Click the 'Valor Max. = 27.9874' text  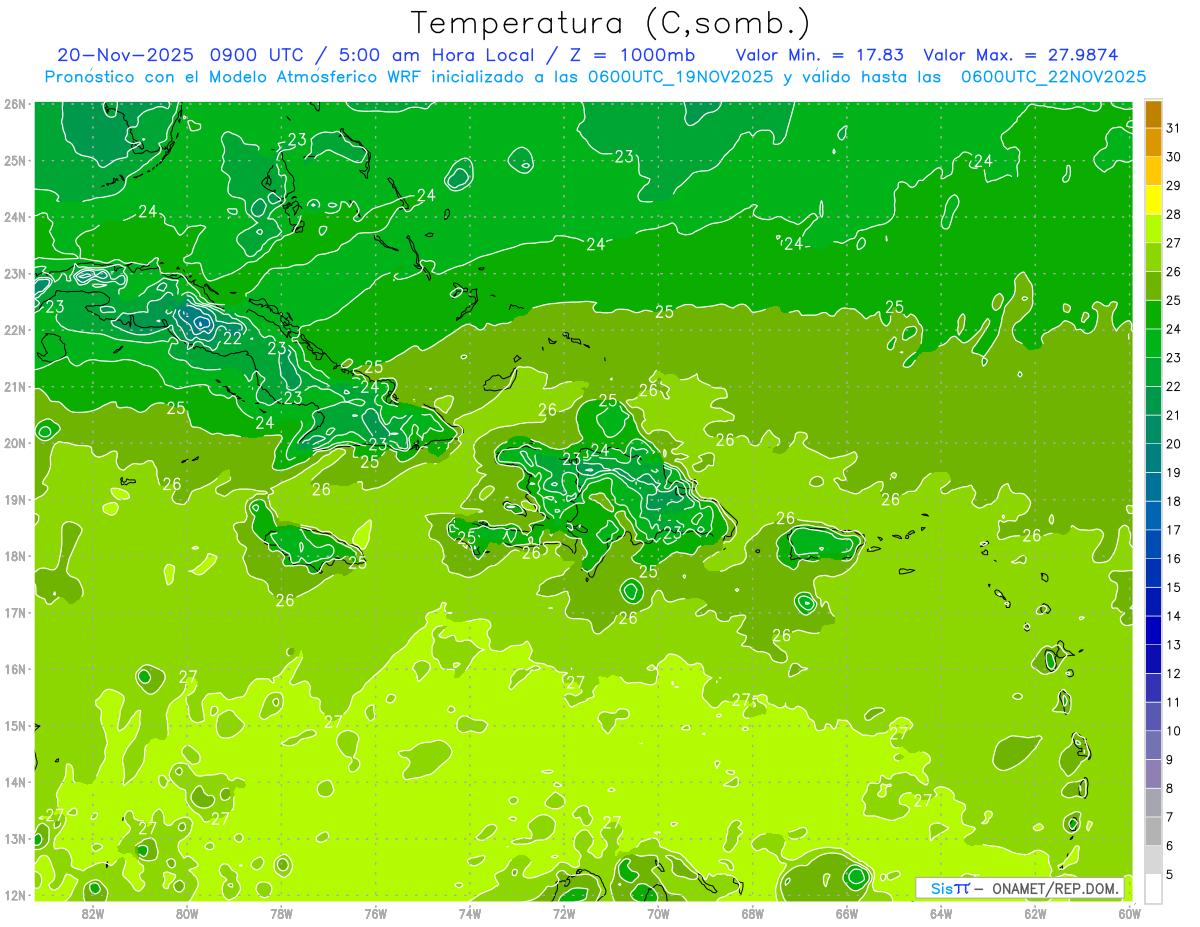[x=1020, y=54]
